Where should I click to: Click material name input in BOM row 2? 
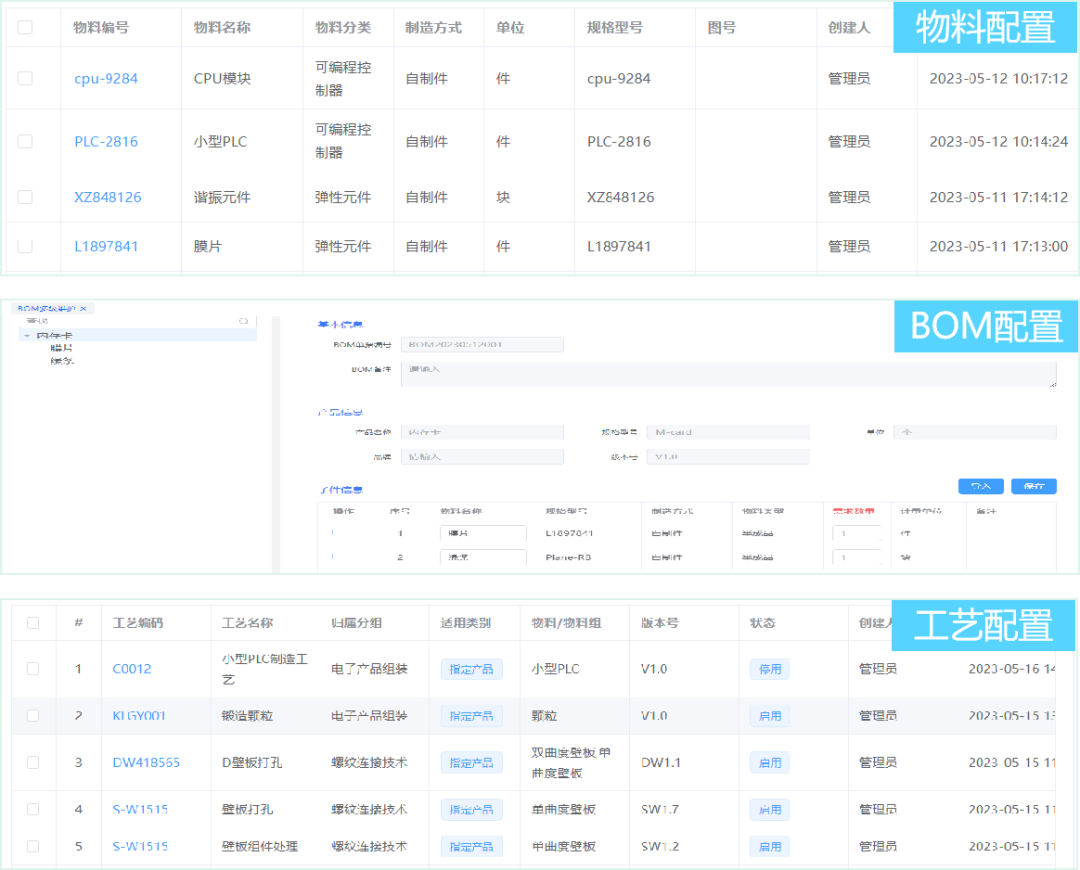tap(483, 557)
